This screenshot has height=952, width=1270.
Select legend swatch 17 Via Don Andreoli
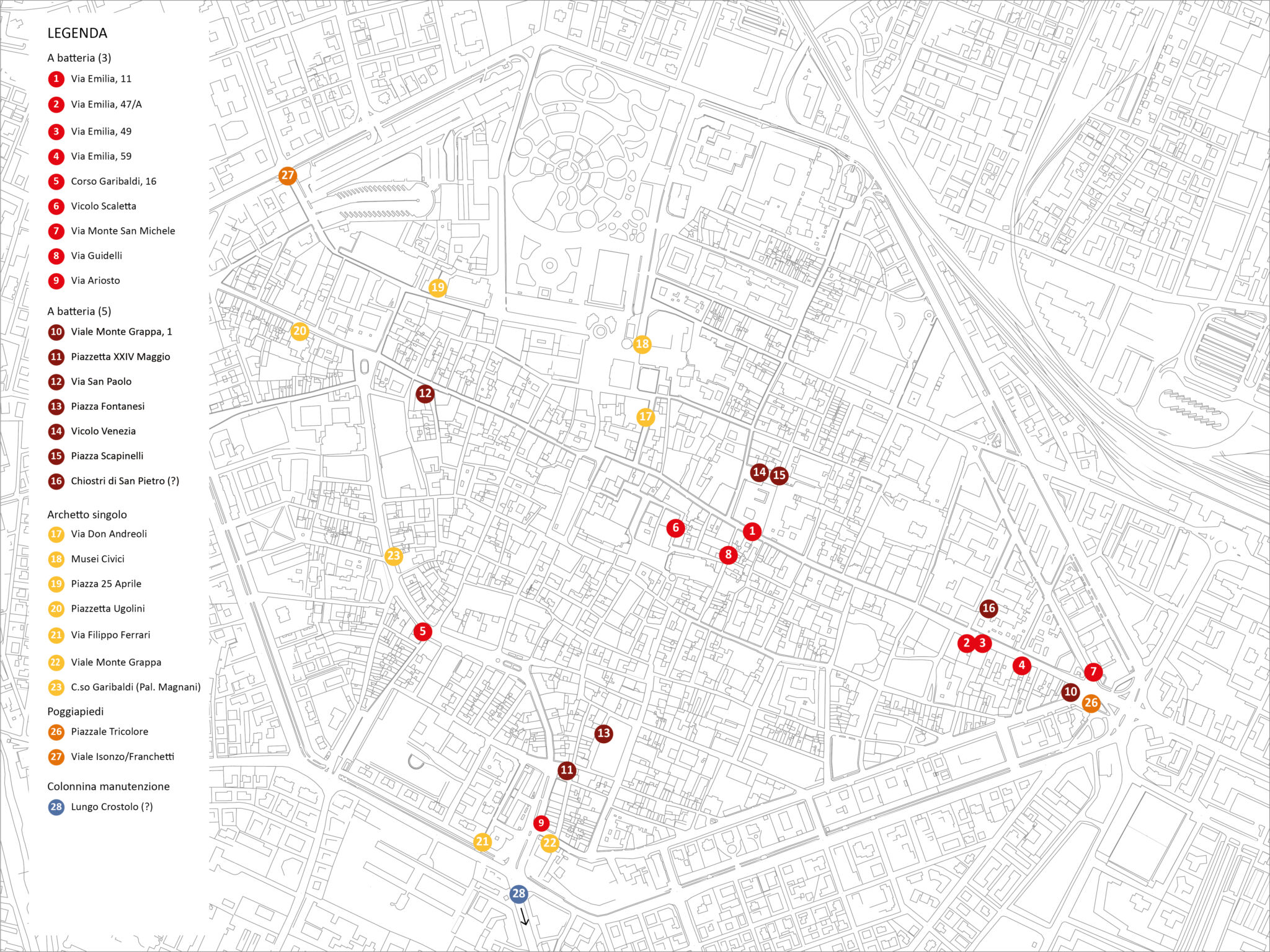click(x=56, y=534)
